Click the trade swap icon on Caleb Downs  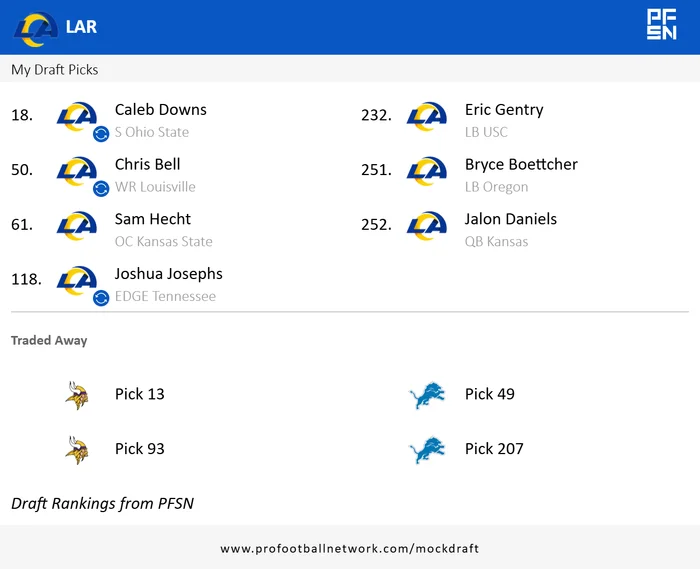coord(101,134)
